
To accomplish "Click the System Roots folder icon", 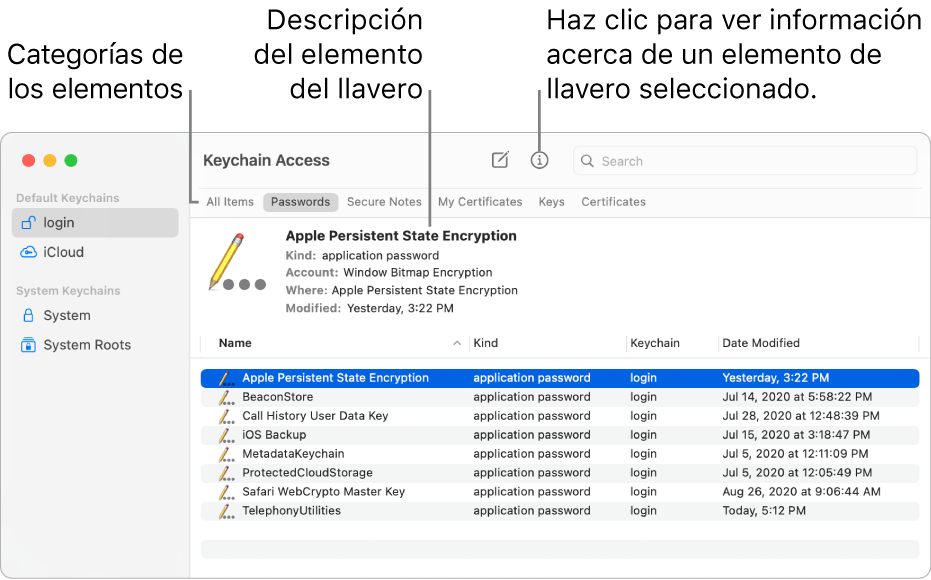I will (28, 345).
